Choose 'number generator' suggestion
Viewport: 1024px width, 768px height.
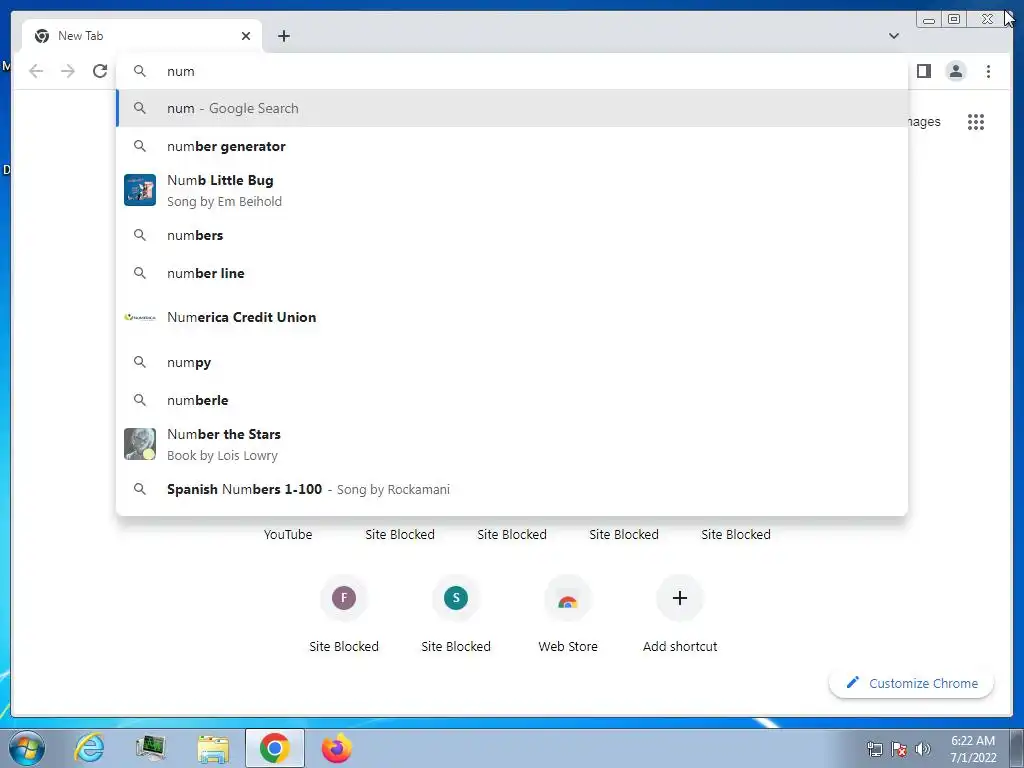tap(512, 146)
